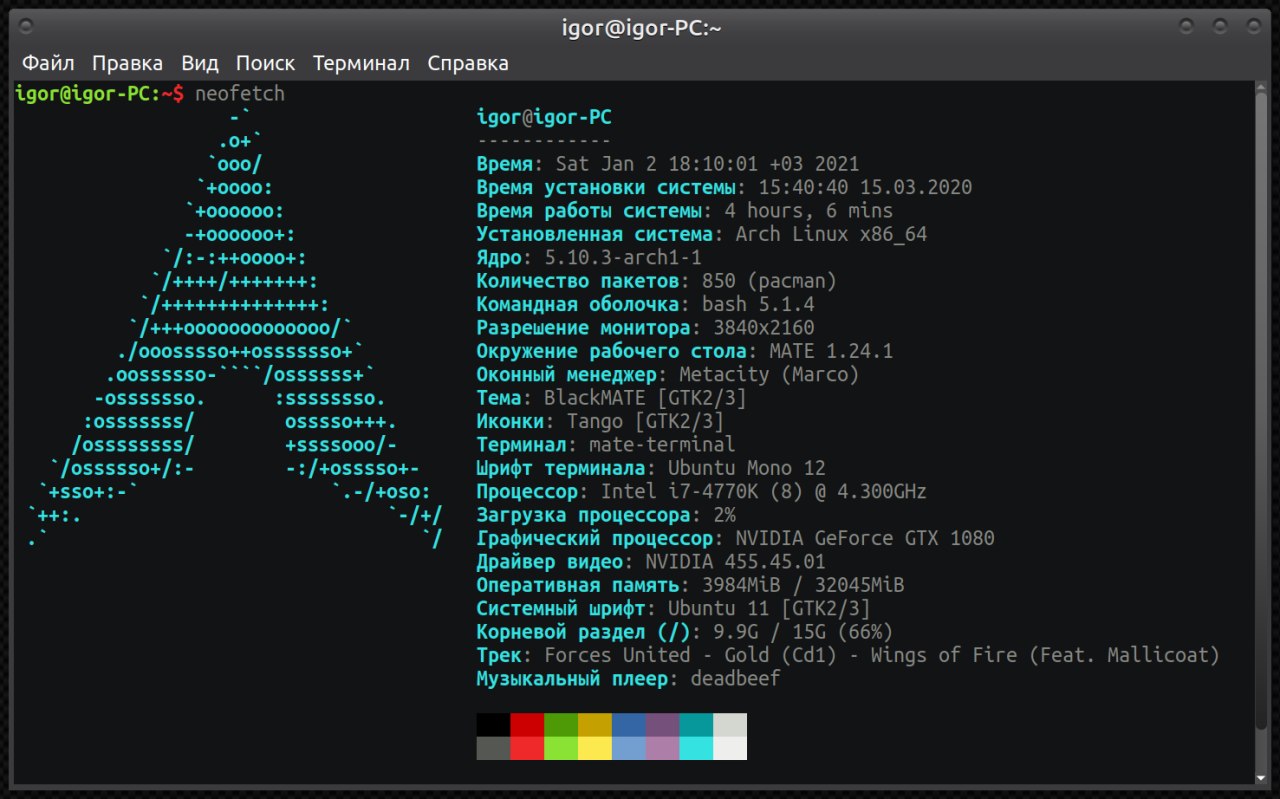Click the window title 'igor@igor-PC:~'

pos(642,27)
